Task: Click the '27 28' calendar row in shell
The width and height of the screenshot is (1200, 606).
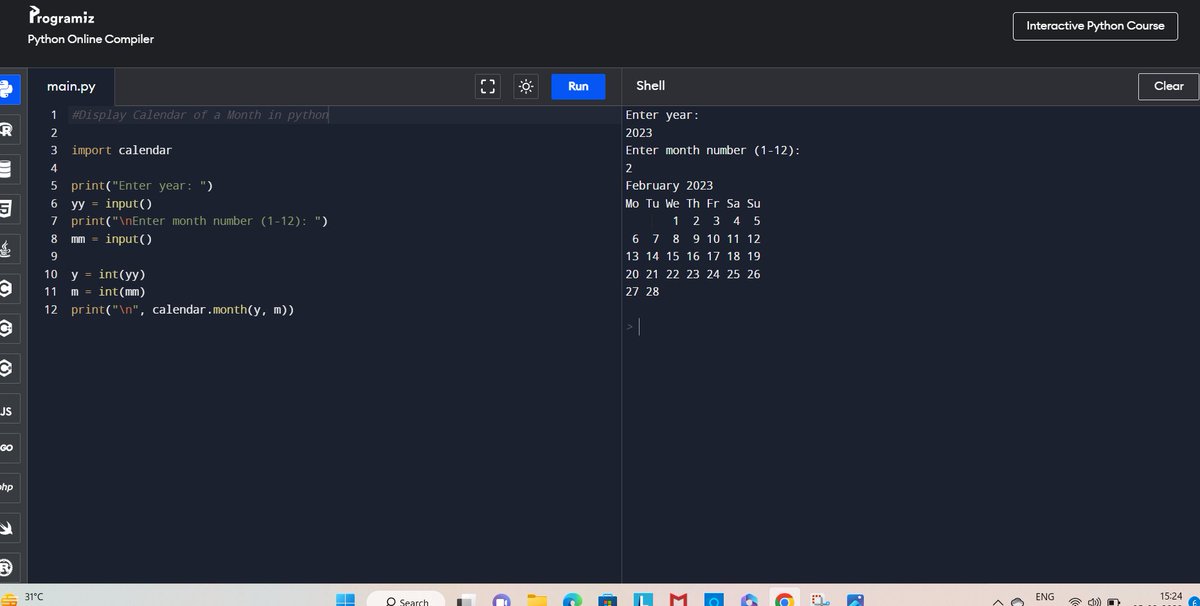Action: coord(643,292)
